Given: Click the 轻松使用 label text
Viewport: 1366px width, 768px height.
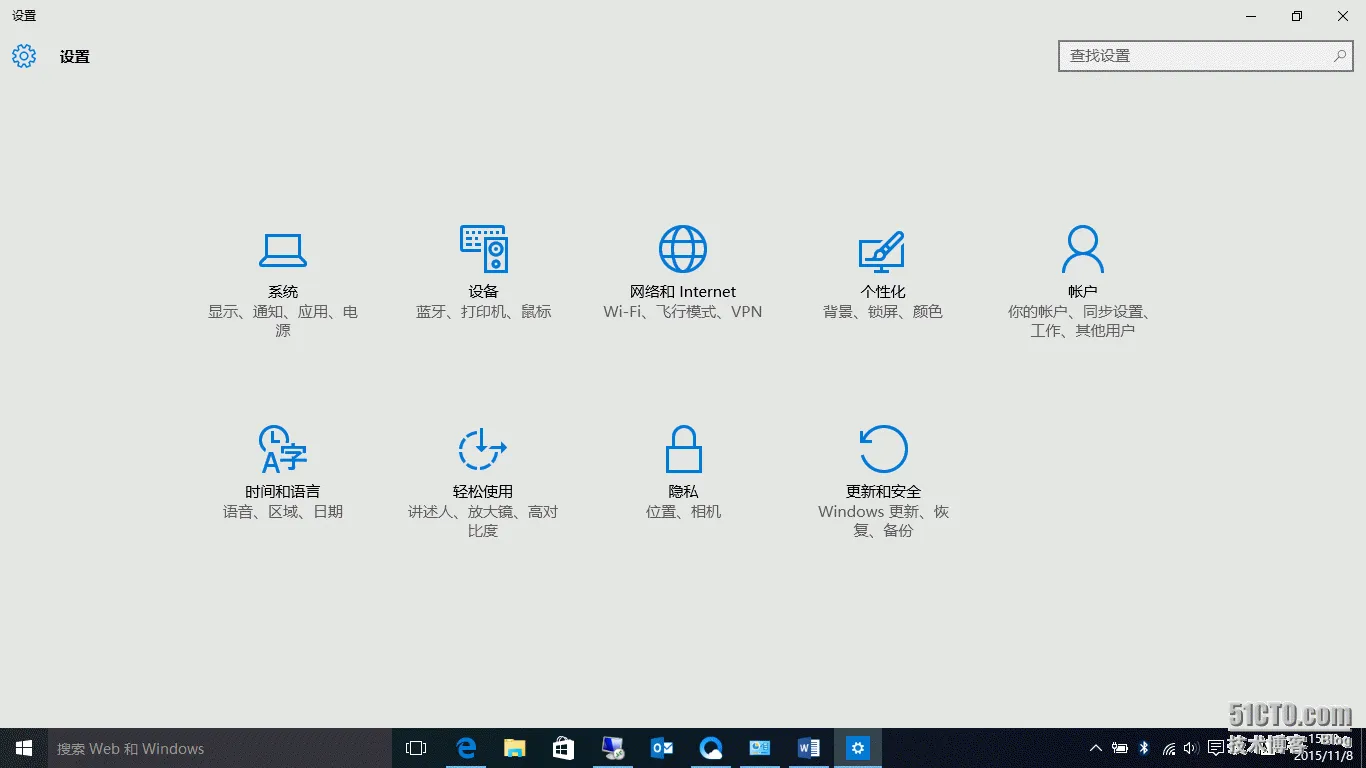Looking at the screenshot, I should (483, 492).
